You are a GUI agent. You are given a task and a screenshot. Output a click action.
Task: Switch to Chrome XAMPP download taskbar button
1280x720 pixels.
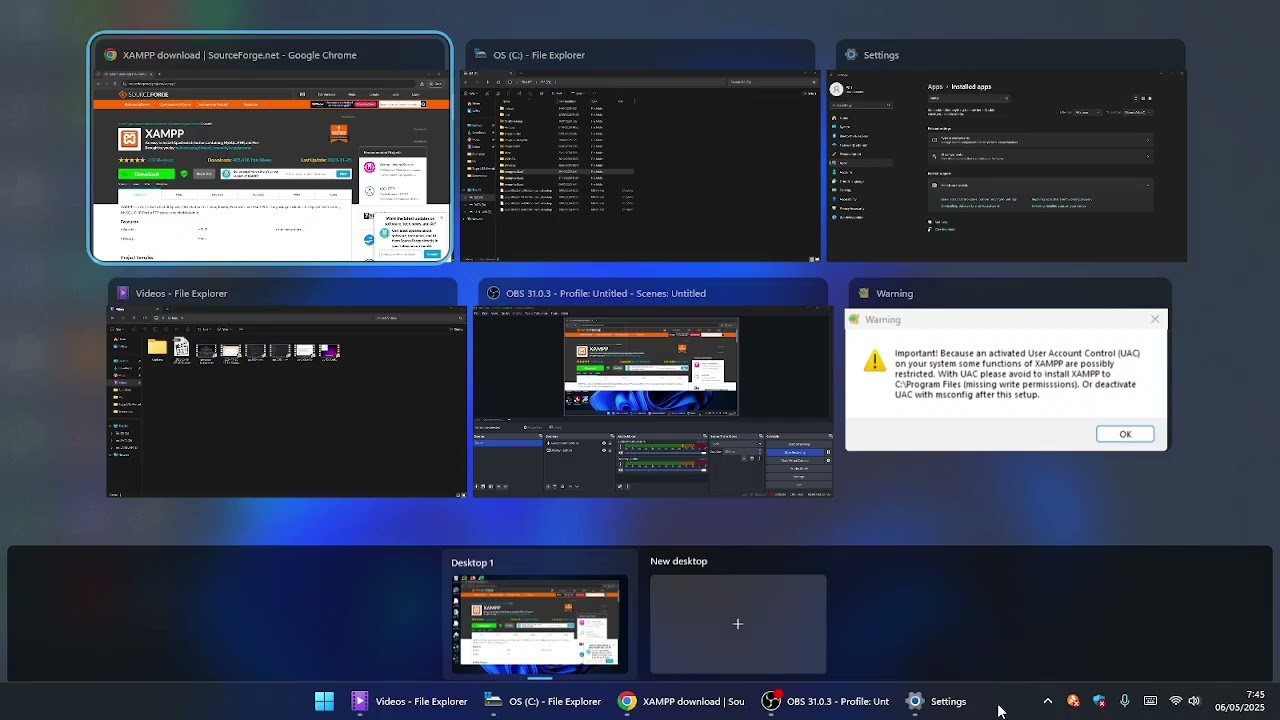click(x=681, y=701)
